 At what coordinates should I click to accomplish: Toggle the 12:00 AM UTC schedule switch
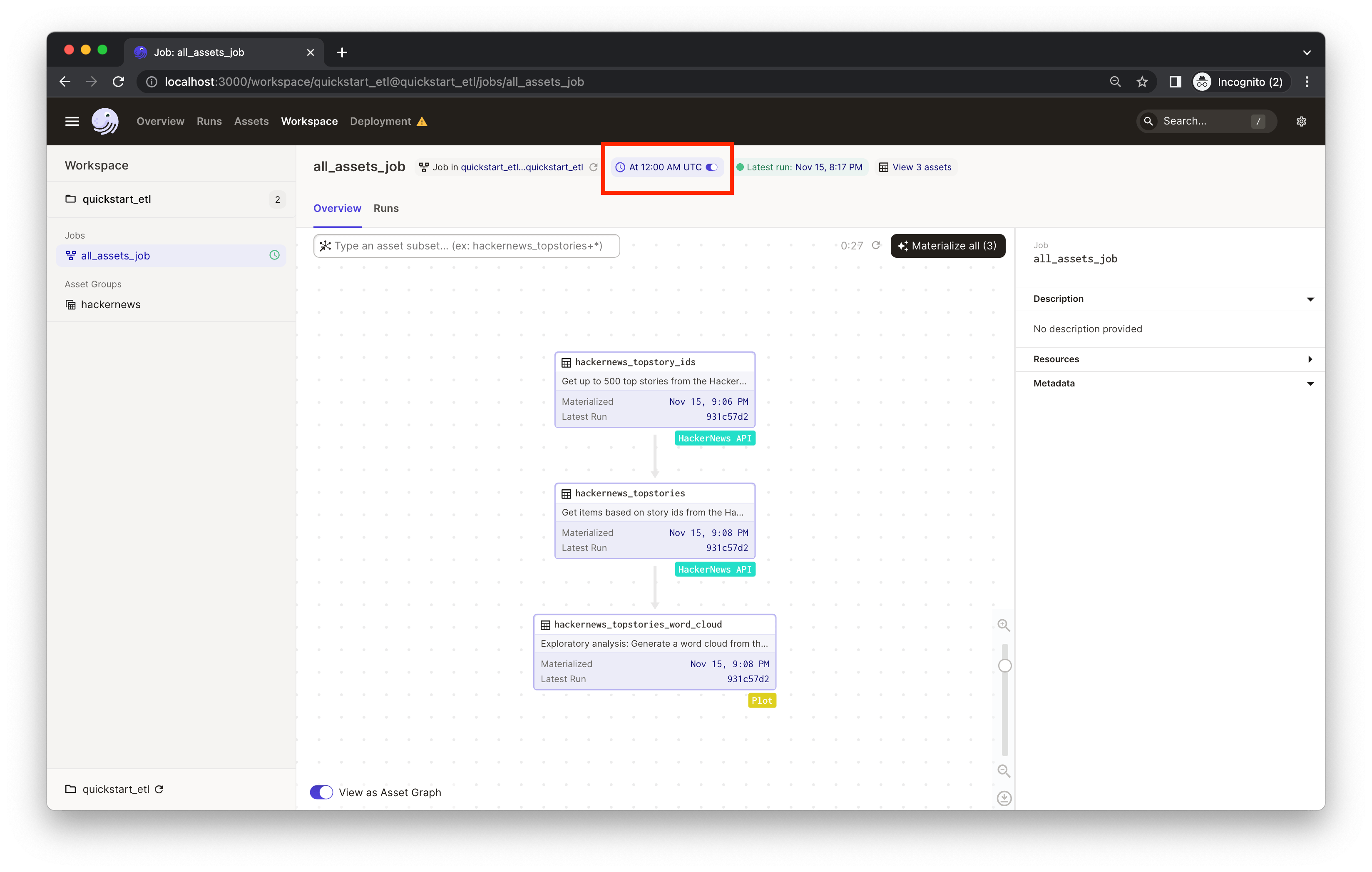711,167
